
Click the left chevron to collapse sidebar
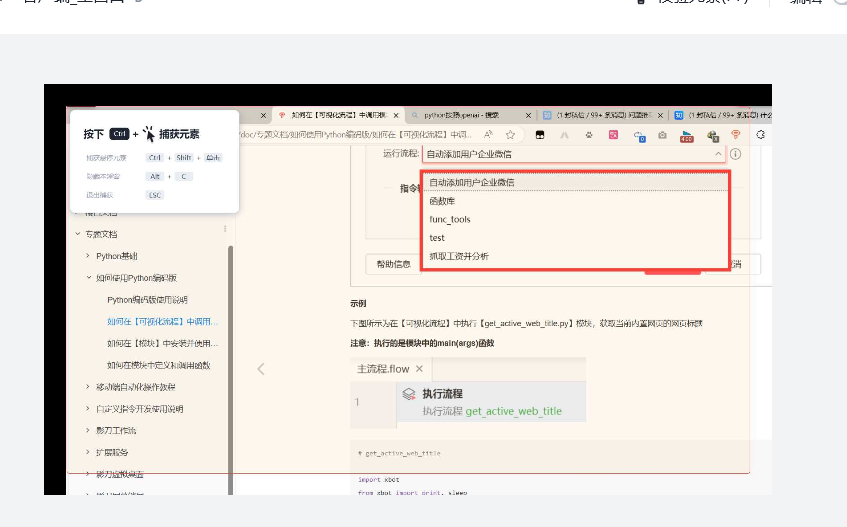tap(261, 369)
